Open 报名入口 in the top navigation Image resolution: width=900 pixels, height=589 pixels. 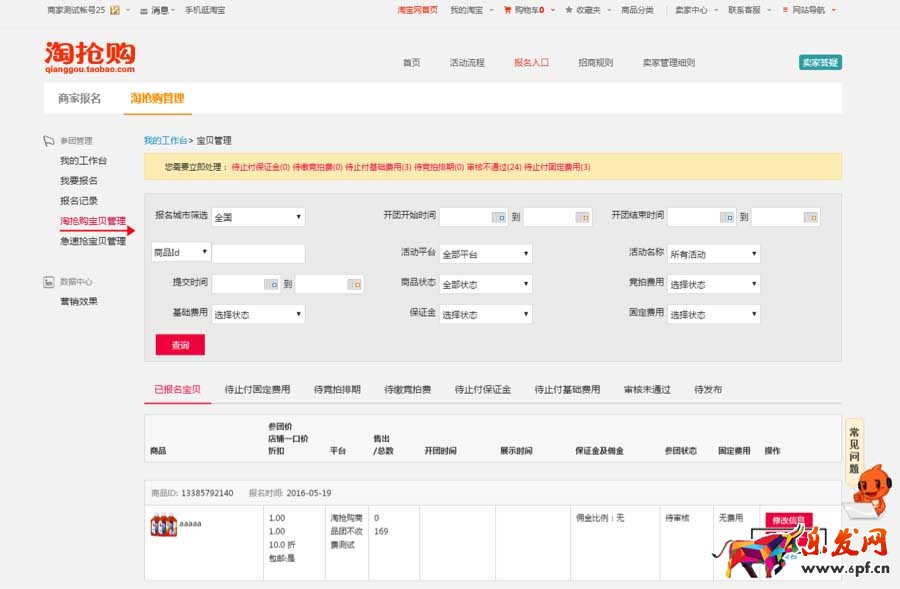tap(531, 62)
